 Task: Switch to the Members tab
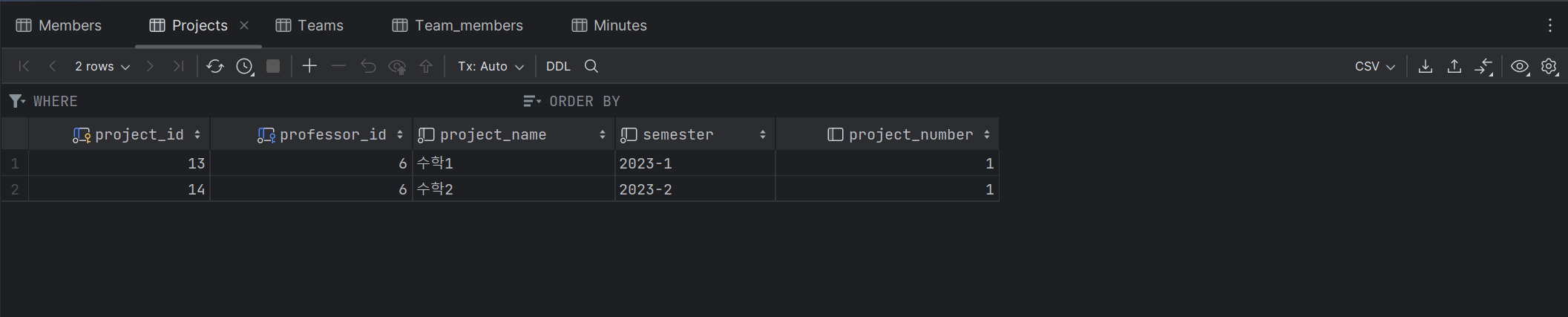pos(59,25)
